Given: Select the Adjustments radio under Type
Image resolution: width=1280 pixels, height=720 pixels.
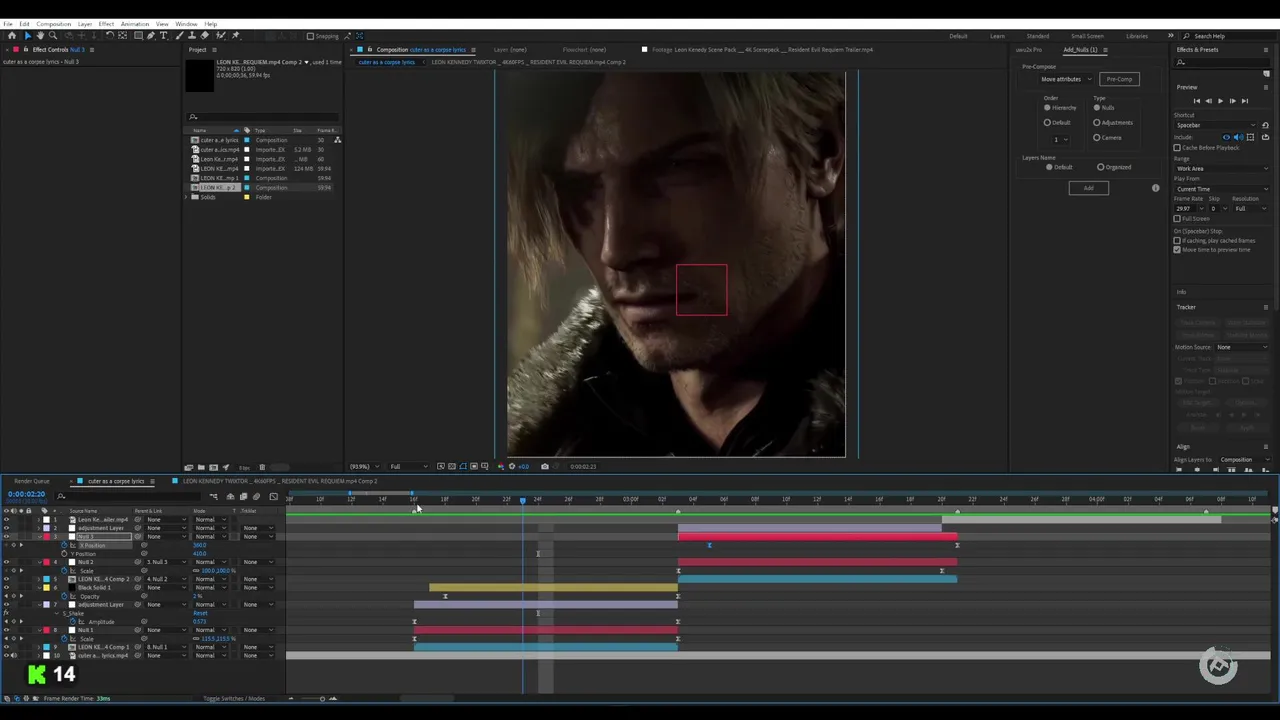Looking at the screenshot, I should [1097, 123].
